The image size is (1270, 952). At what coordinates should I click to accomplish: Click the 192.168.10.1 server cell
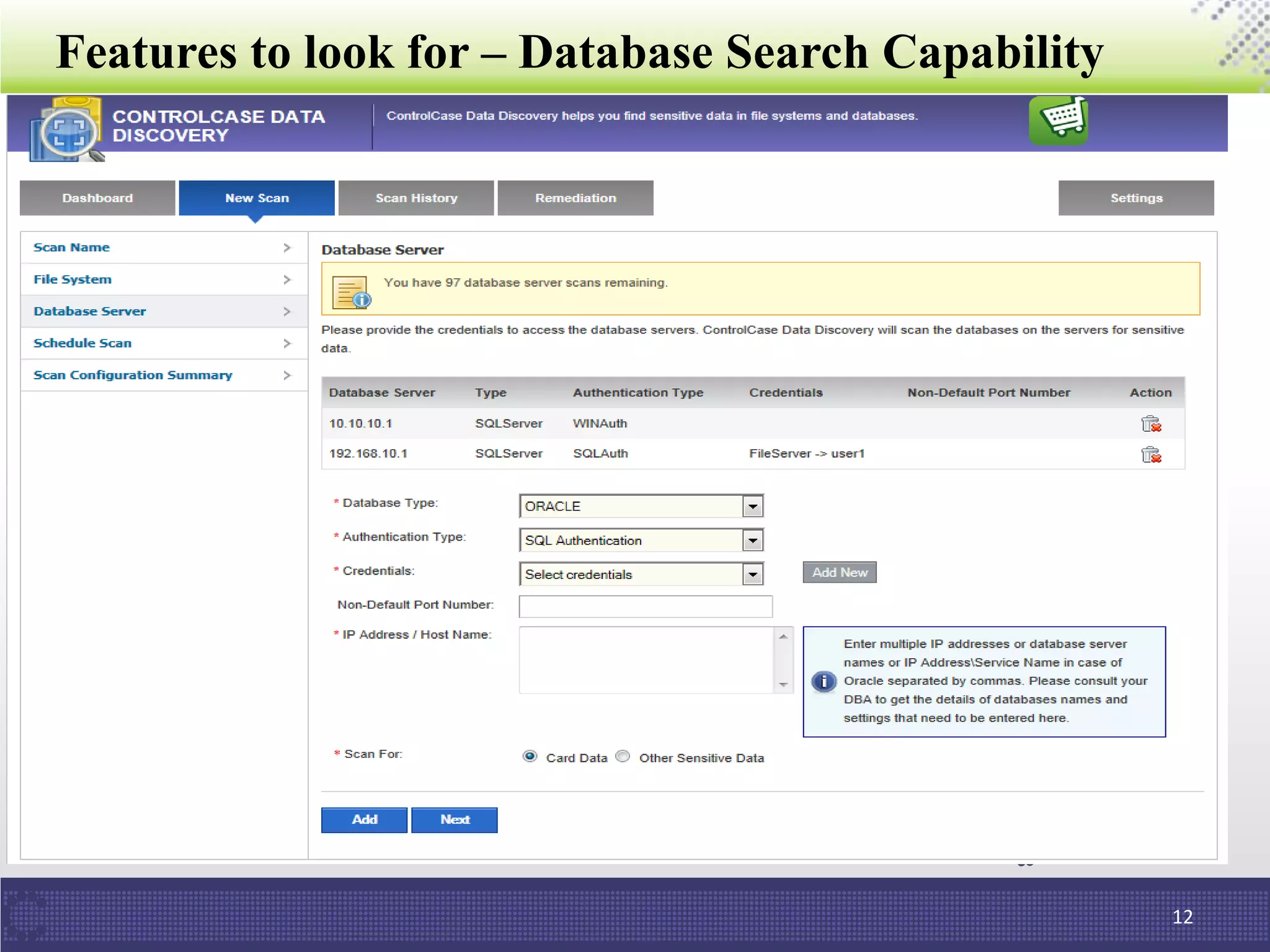[368, 454]
